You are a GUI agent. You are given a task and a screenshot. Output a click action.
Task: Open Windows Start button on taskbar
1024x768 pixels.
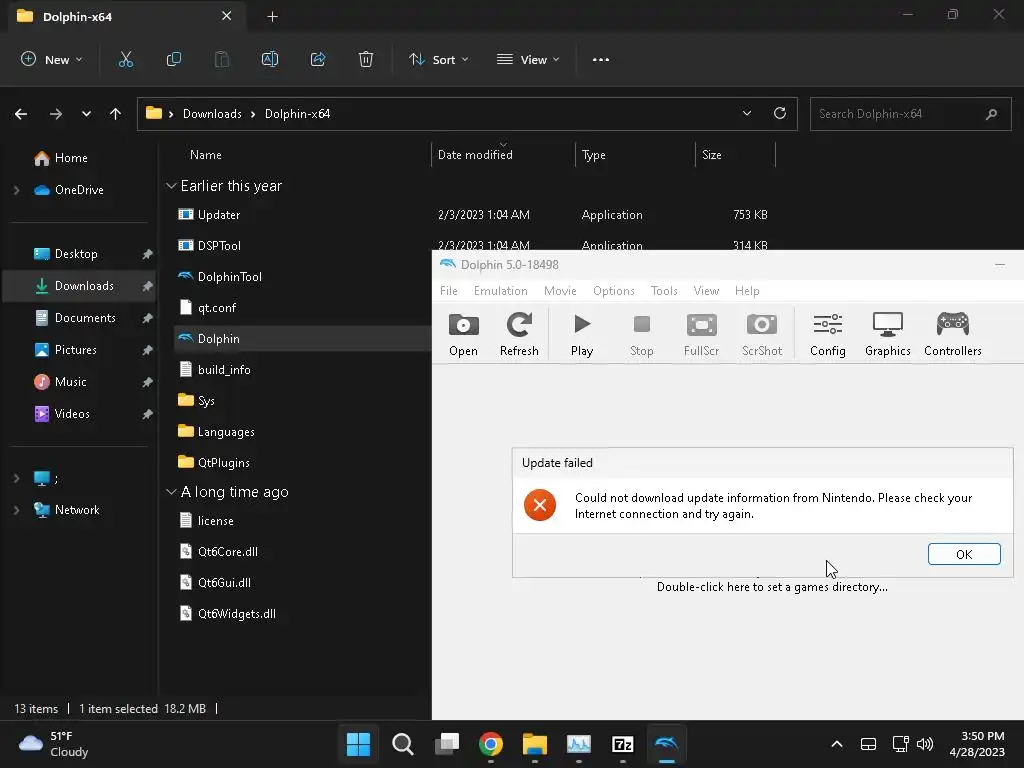coord(359,744)
